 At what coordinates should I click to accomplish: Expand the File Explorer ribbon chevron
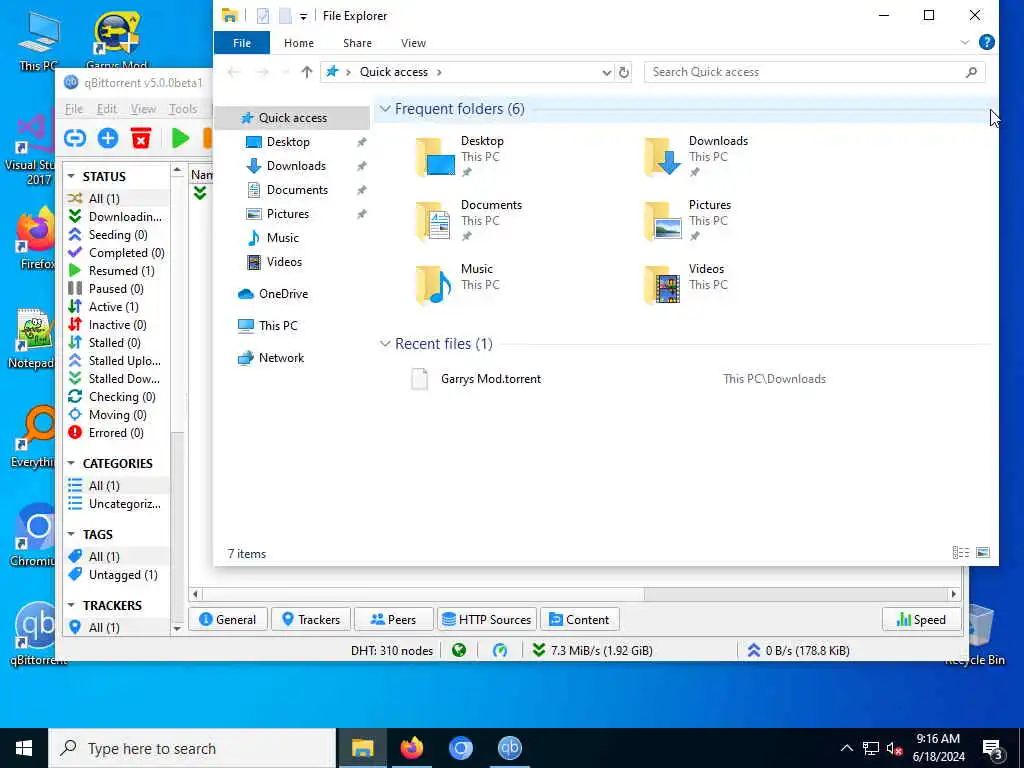click(x=965, y=42)
